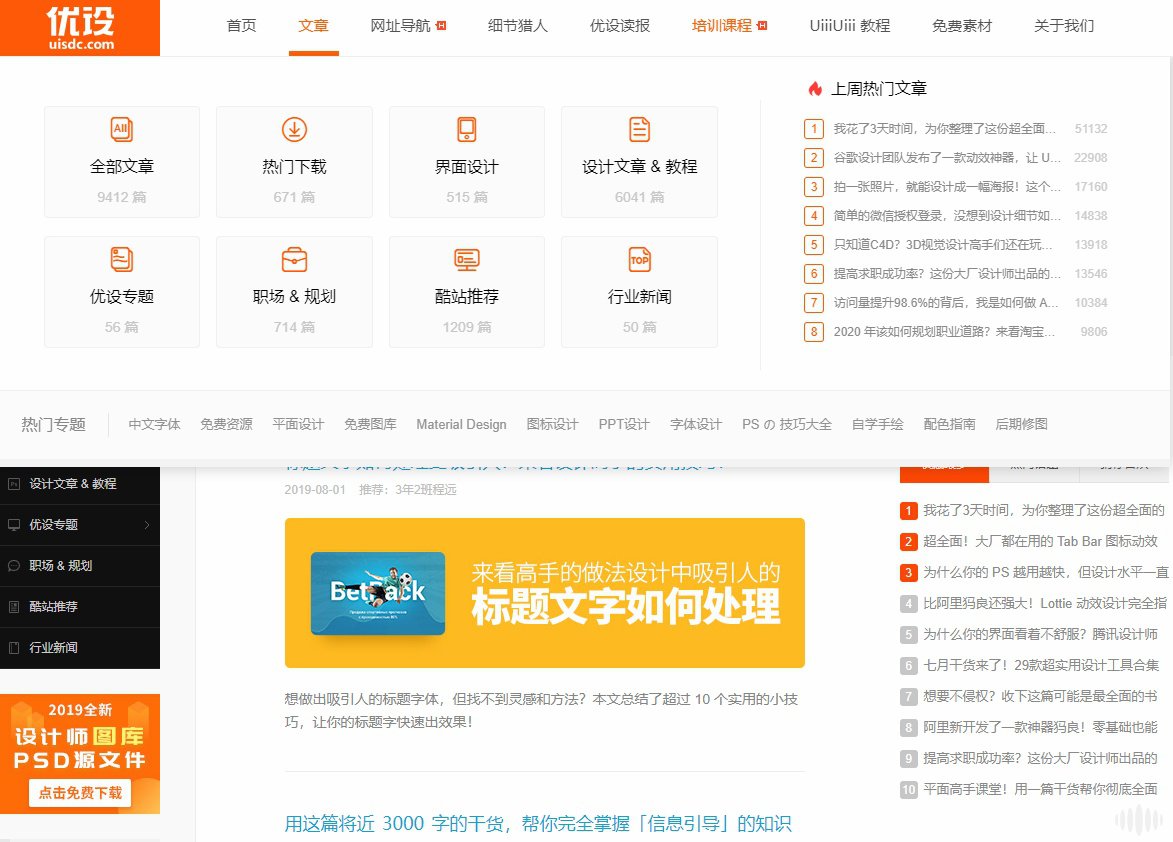This screenshot has width=1173, height=842.
Task: Click the 推荐：3年2班程远 author text
Action: pos(408,490)
